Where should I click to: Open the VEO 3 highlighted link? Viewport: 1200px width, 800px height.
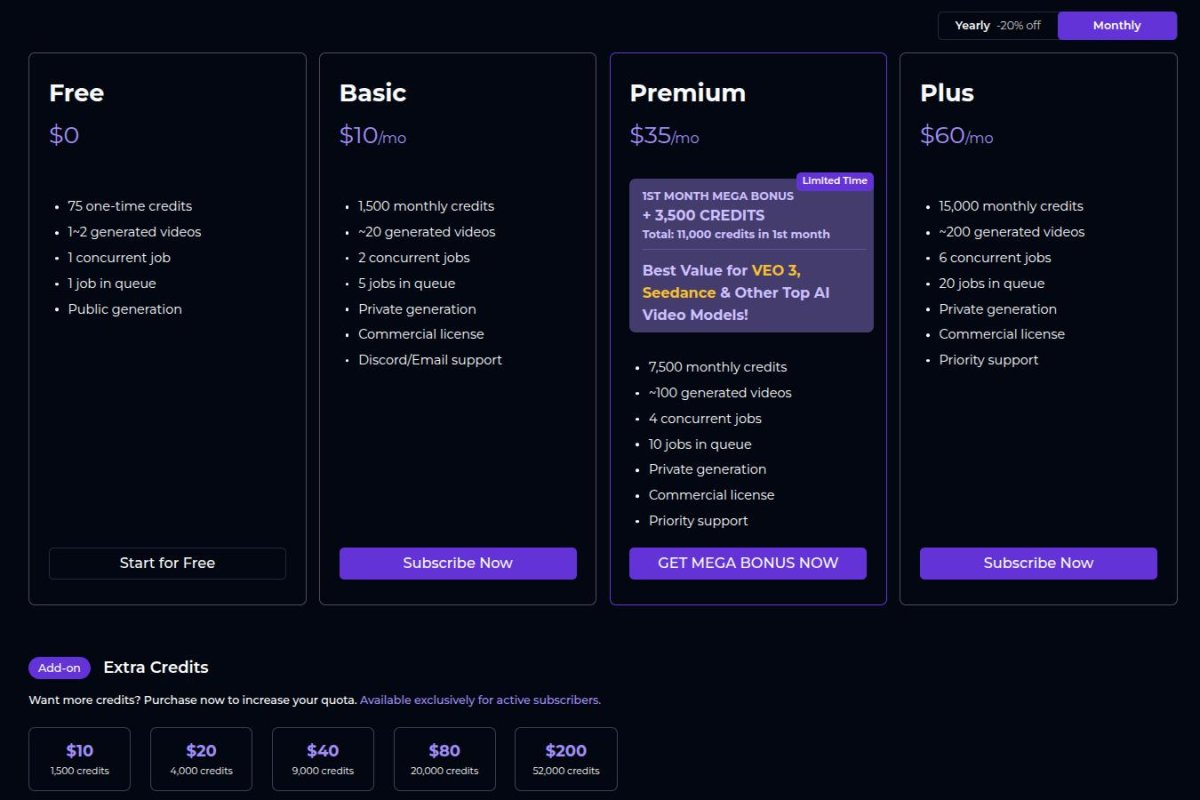[776, 270]
